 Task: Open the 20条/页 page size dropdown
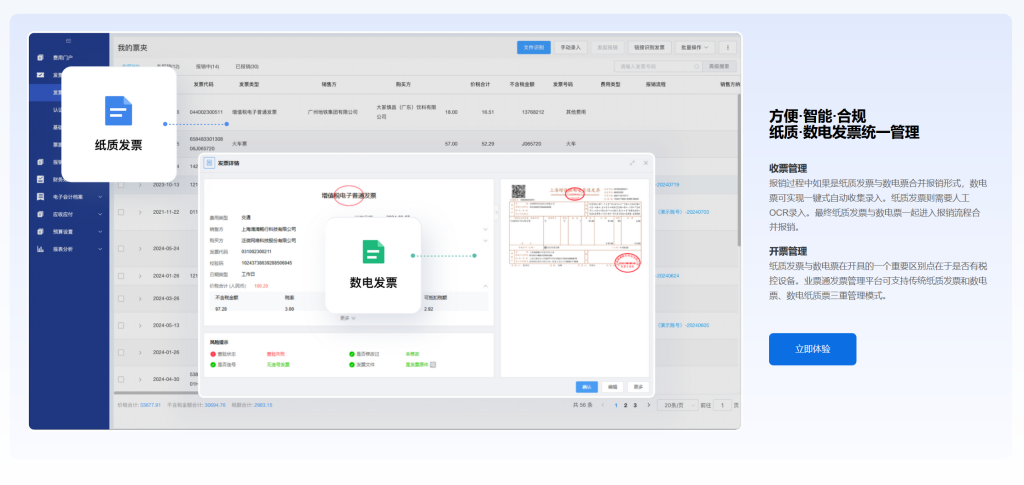coord(675,405)
